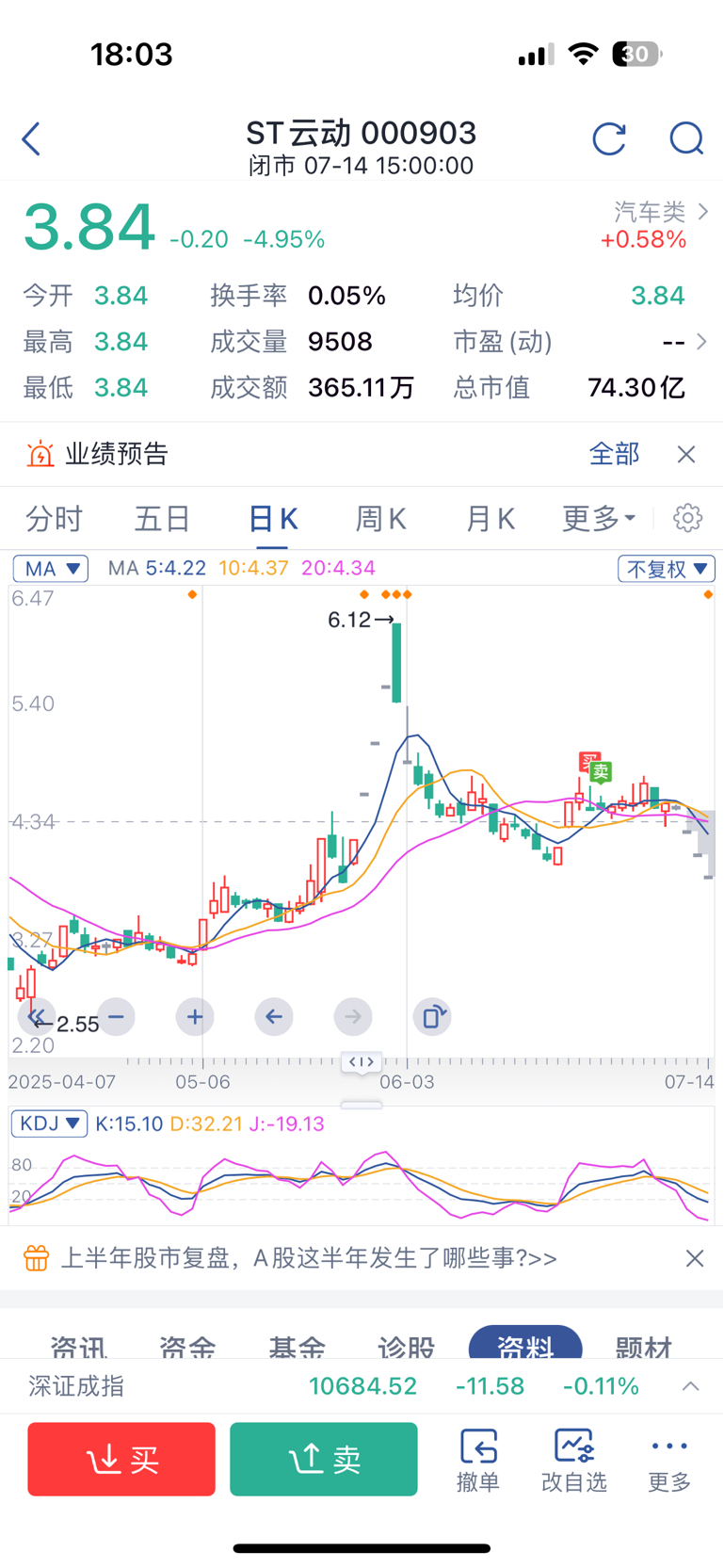Screen dimensions: 724x1568
Task: Expand the 更多 chart period menu
Action: point(599,518)
